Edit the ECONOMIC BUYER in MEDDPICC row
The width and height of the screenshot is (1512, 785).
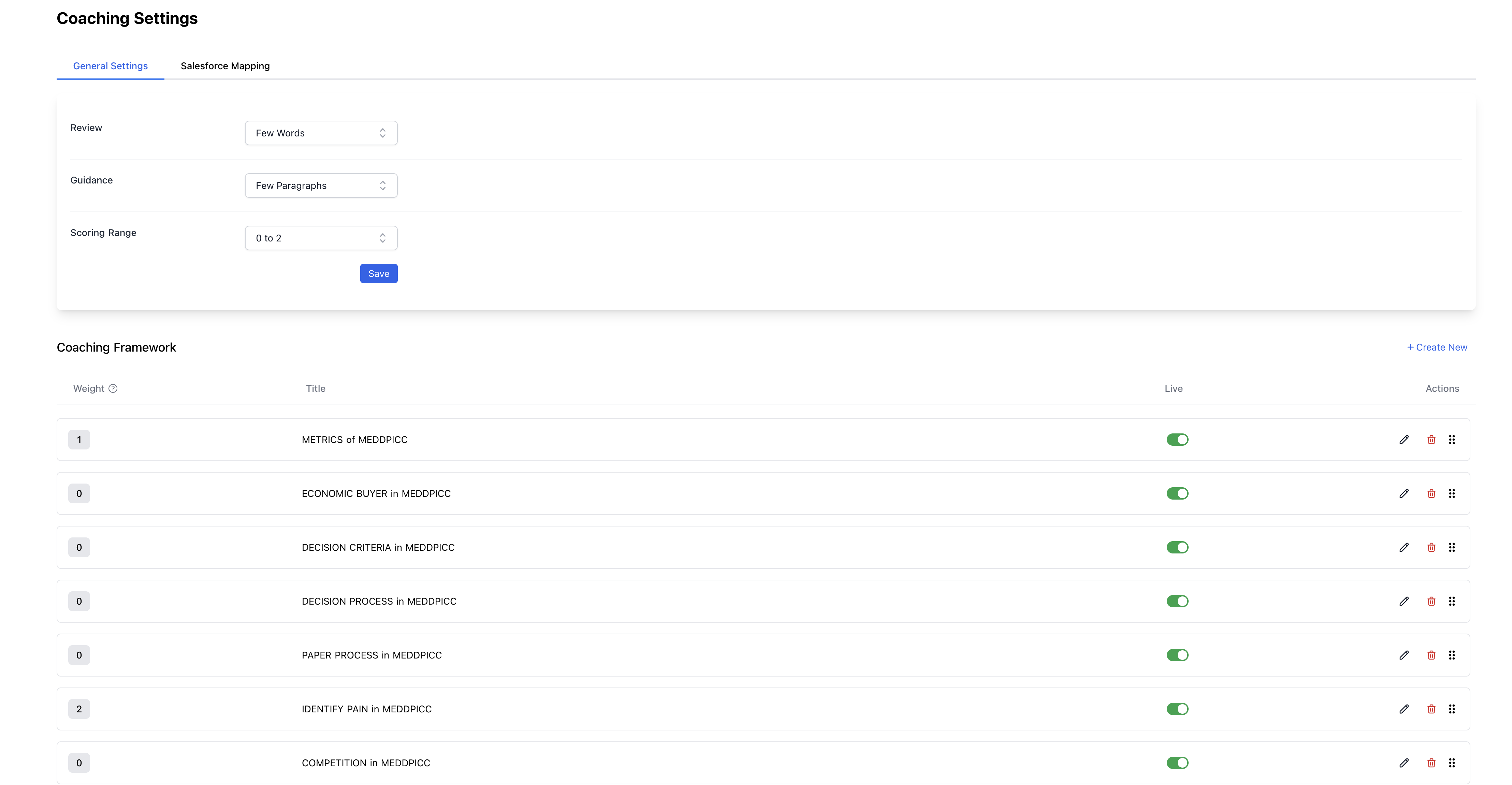(1404, 493)
